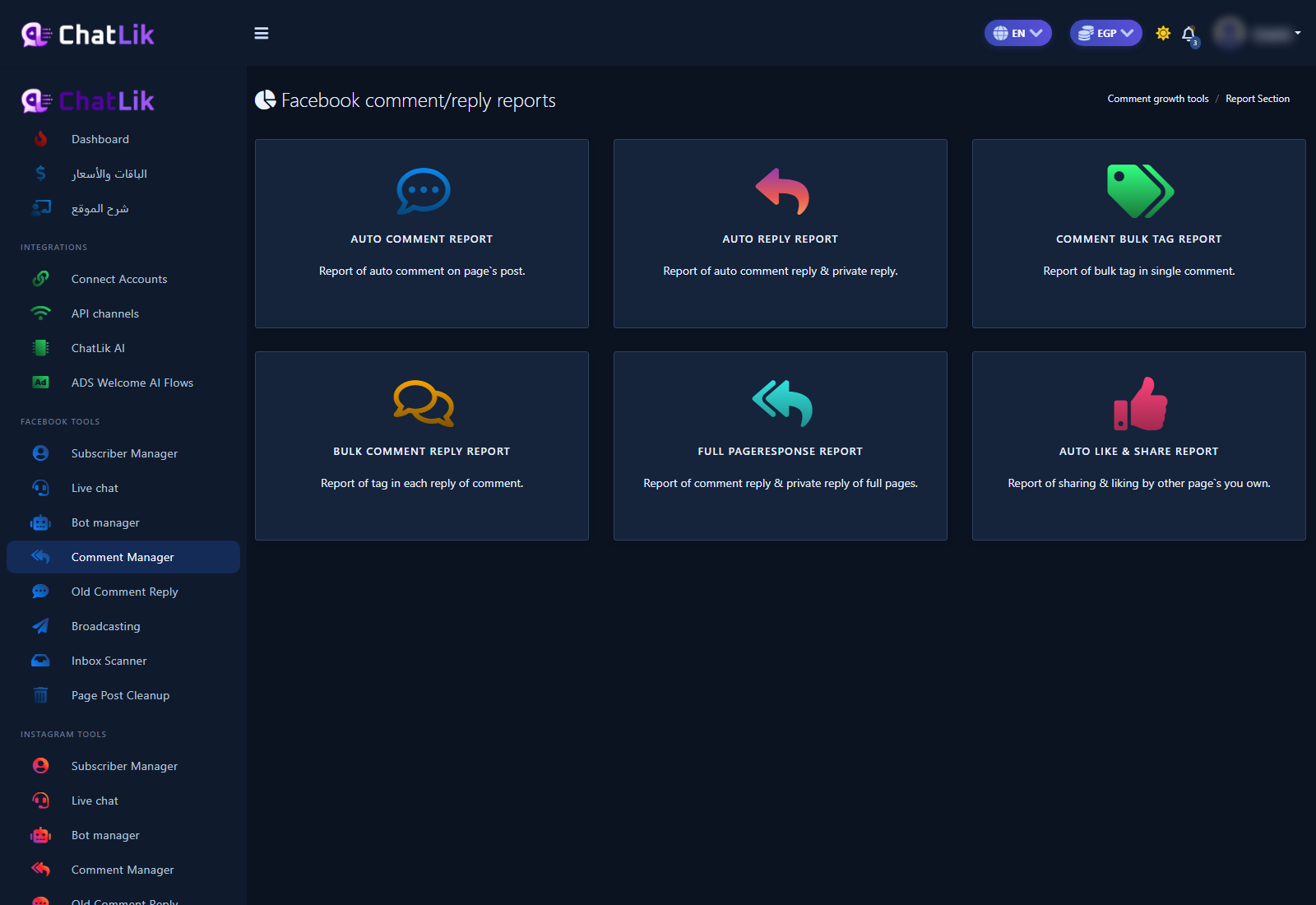This screenshot has height=905, width=1316.
Task: Click the Broadcasting paper plane icon
Action: [40, 626]
